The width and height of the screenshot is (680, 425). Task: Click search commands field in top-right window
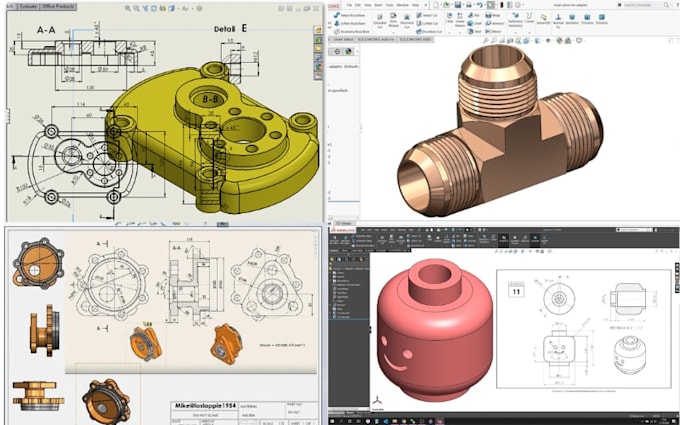(x=641, y=5)
